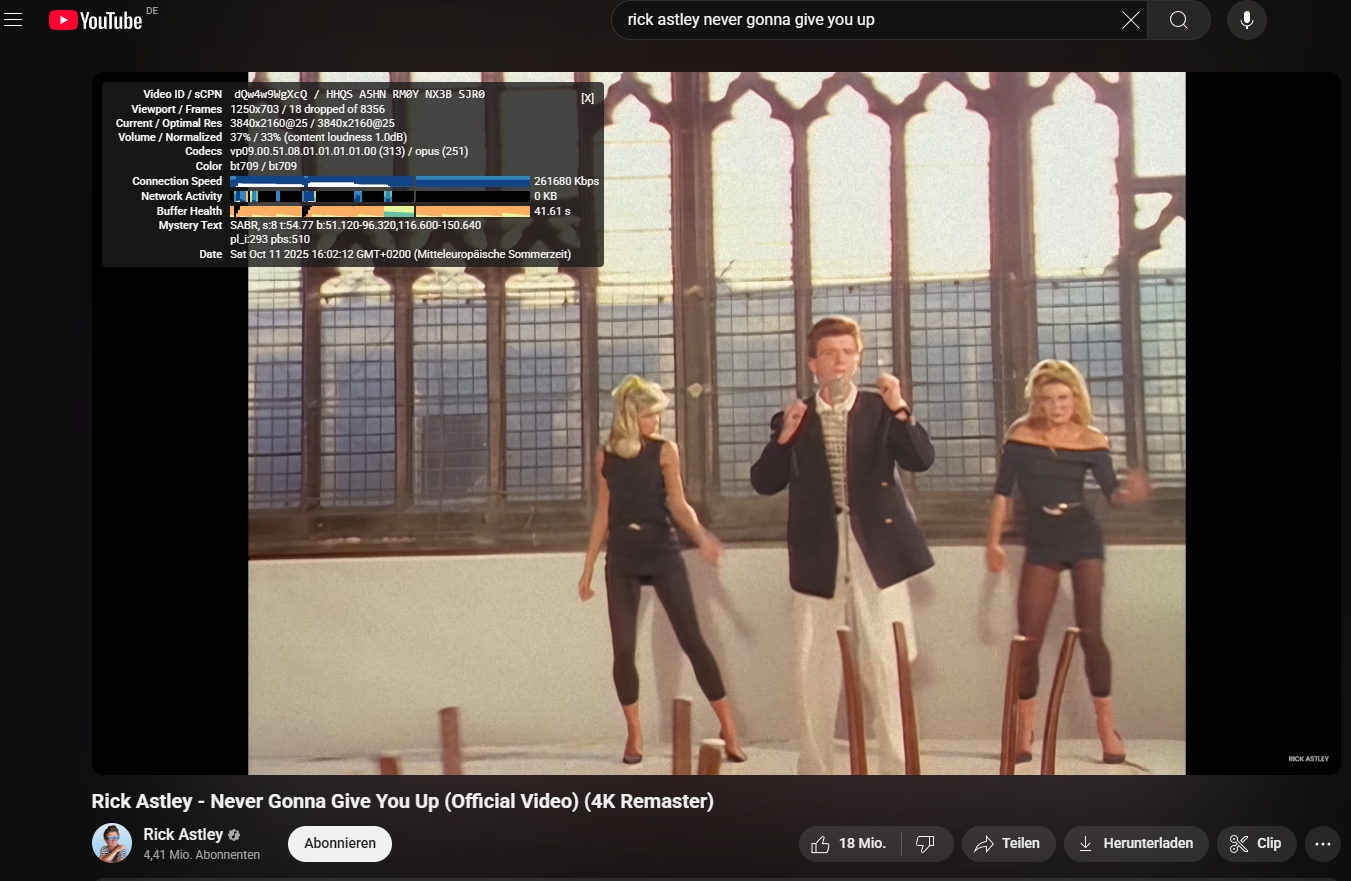Click the '37% / 33%' volume value
Screen dimensions: 1351x881
(256, 137)
